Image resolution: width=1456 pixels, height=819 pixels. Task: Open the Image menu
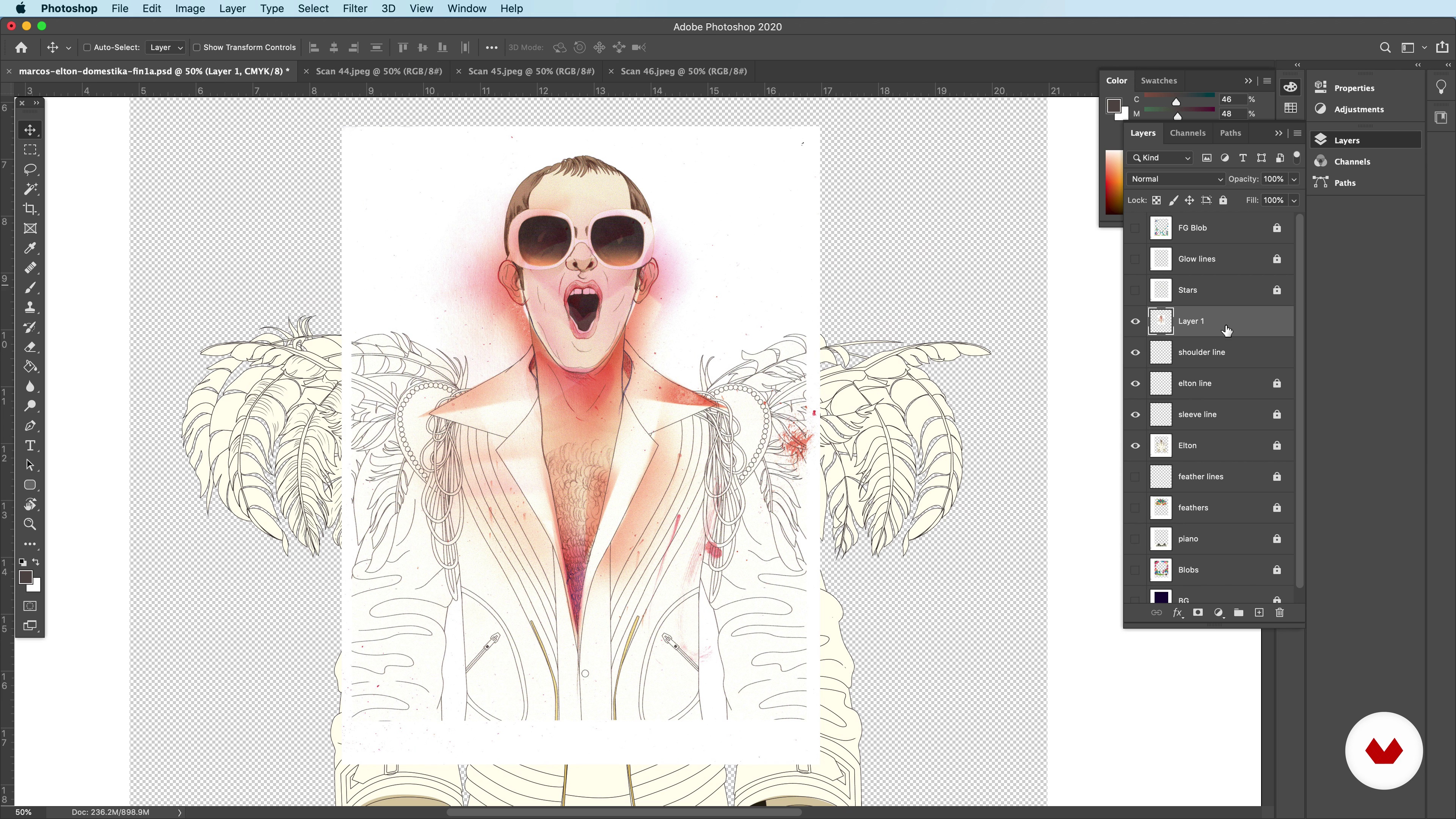point(190,8)
